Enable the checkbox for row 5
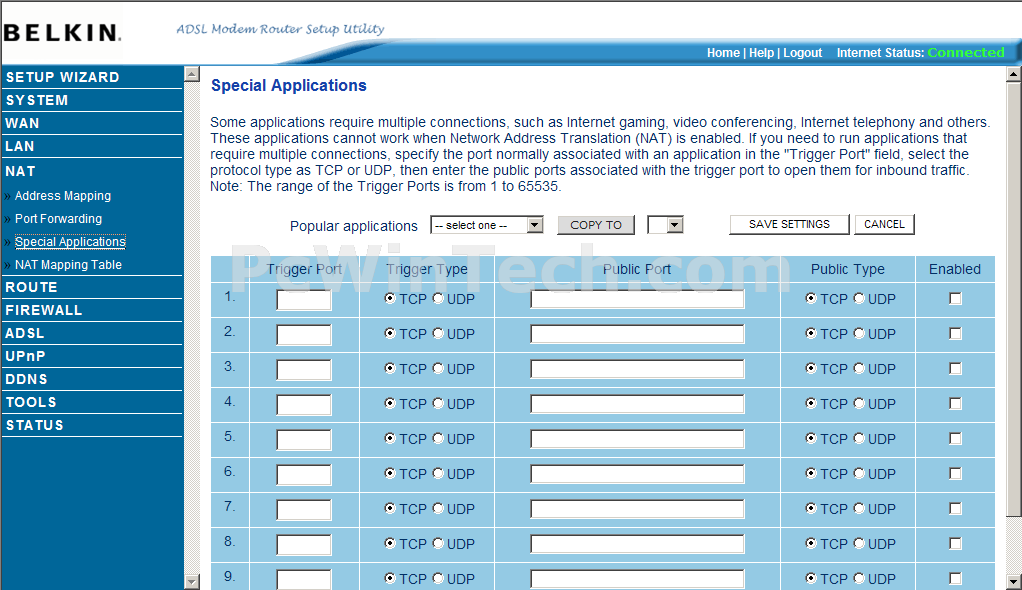1022x590 pixels. [x=955, y=439]
